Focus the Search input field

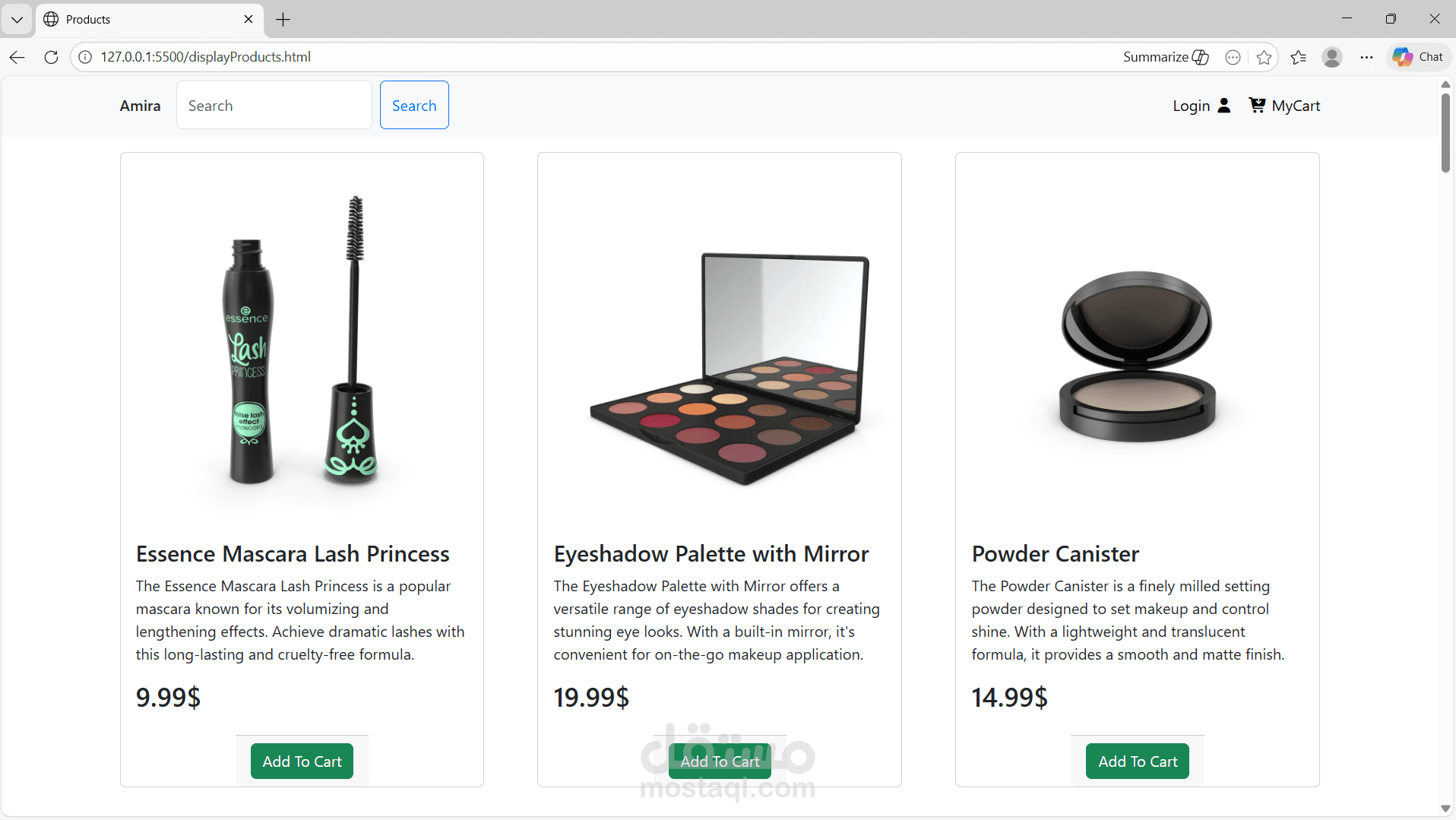tap(274, 105)
